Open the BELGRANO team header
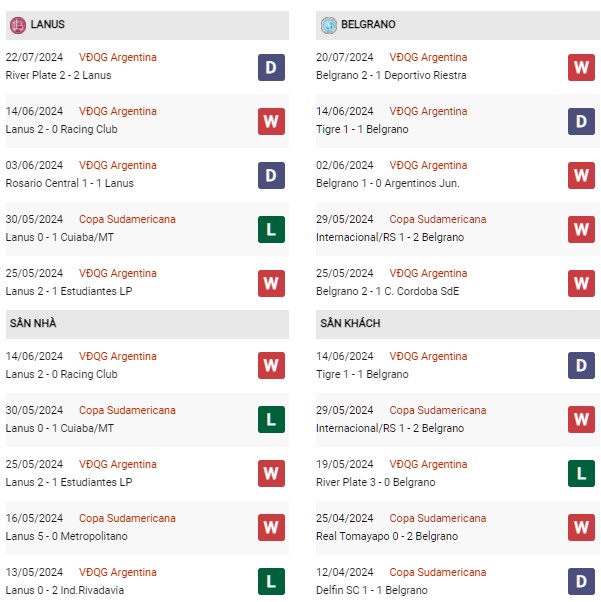 pos(457,25)
